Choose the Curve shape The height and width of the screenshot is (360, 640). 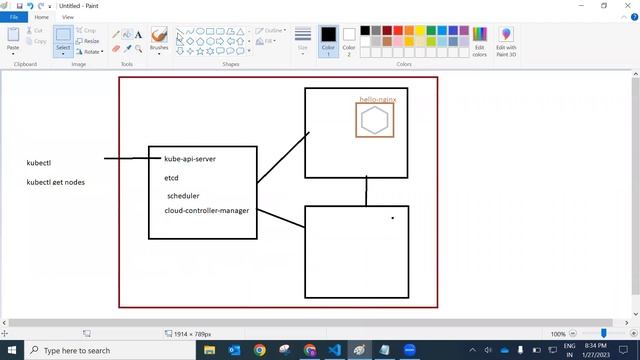pyautogui.click(x=190, y=31)
